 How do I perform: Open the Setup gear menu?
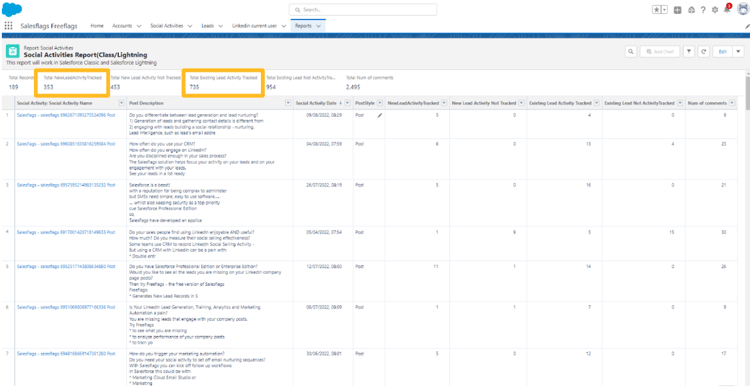(715, 10)
